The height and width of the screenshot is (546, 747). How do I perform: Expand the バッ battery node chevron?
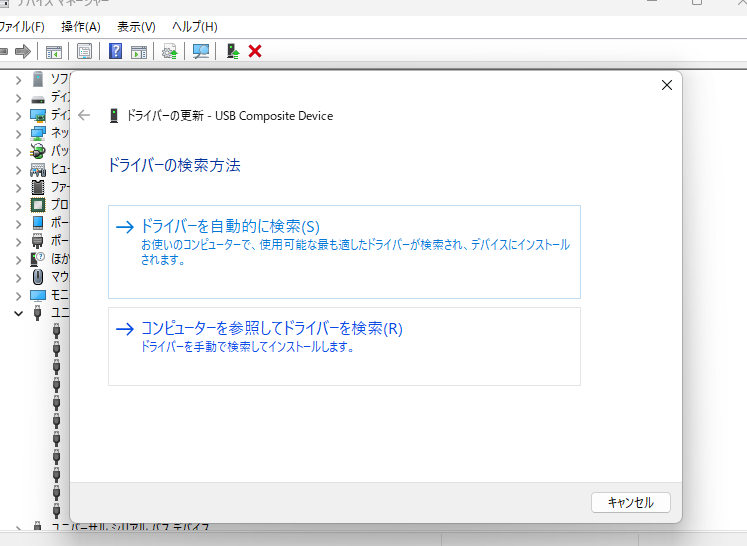(18, 152)
